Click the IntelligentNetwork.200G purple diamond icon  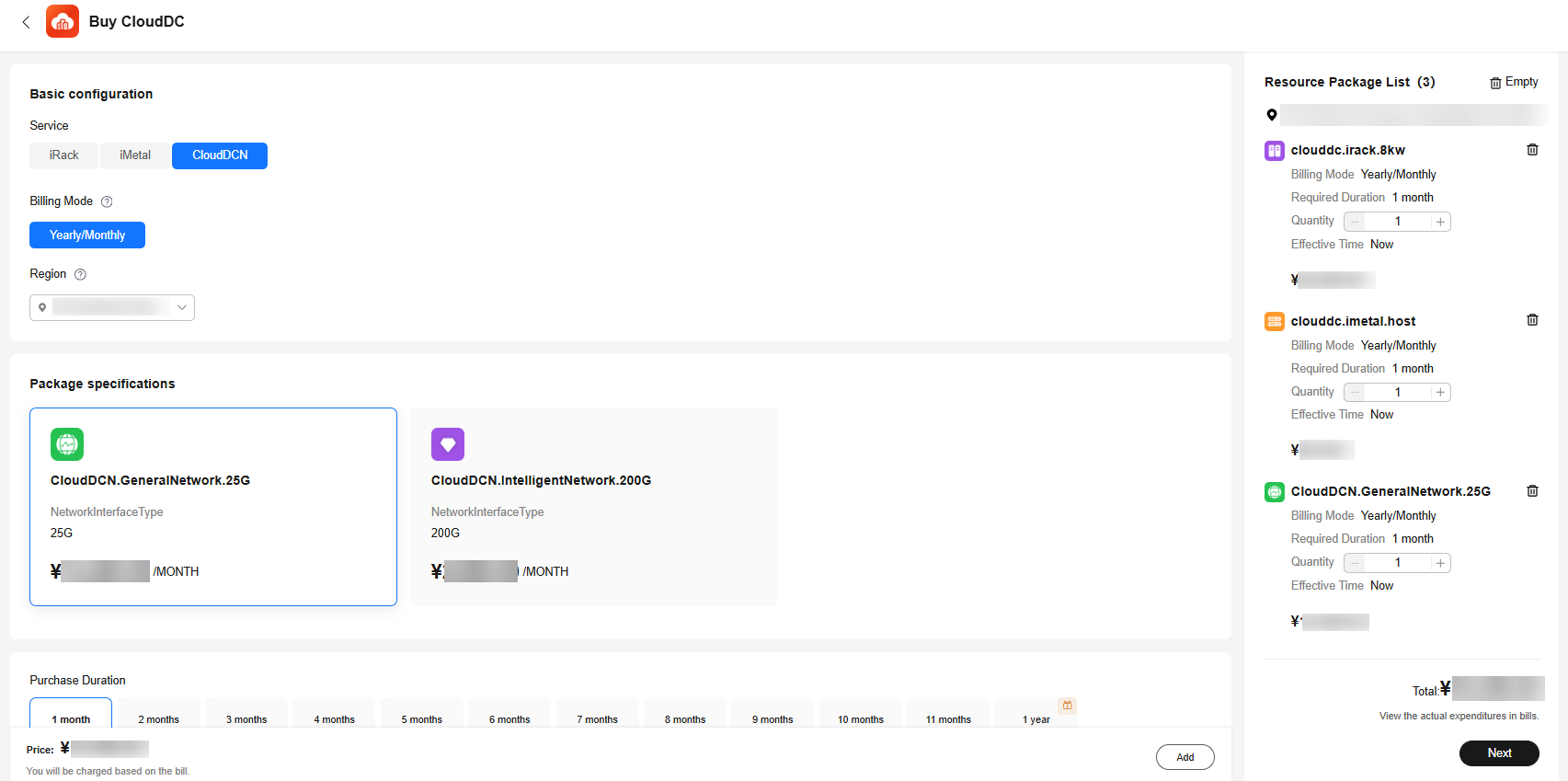448,444
